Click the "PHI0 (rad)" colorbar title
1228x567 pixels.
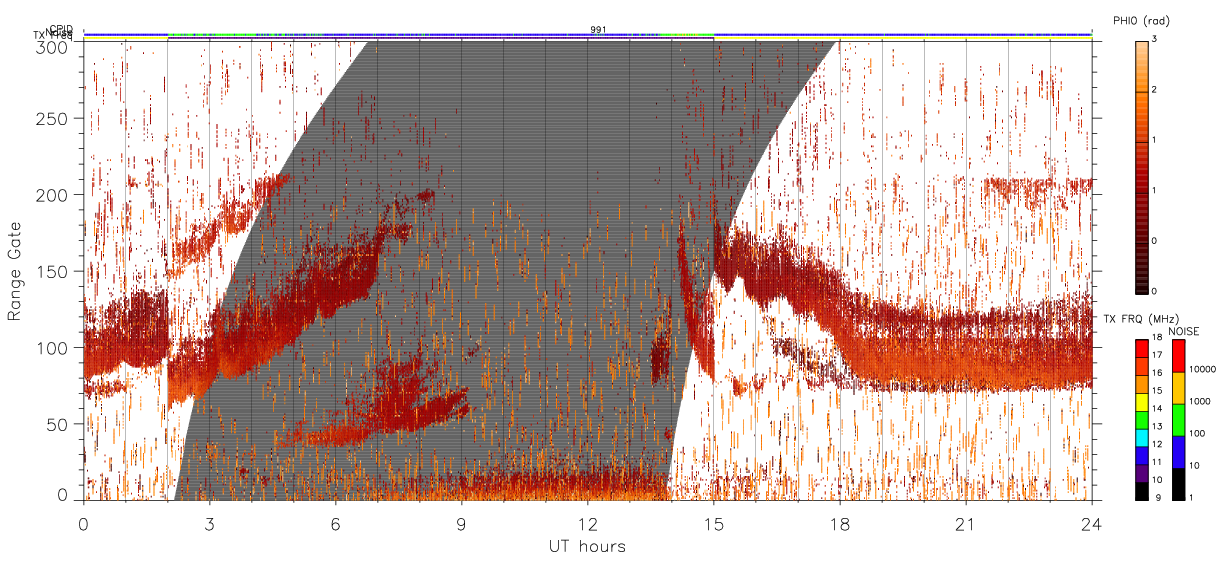click(x=1142, y=21)
